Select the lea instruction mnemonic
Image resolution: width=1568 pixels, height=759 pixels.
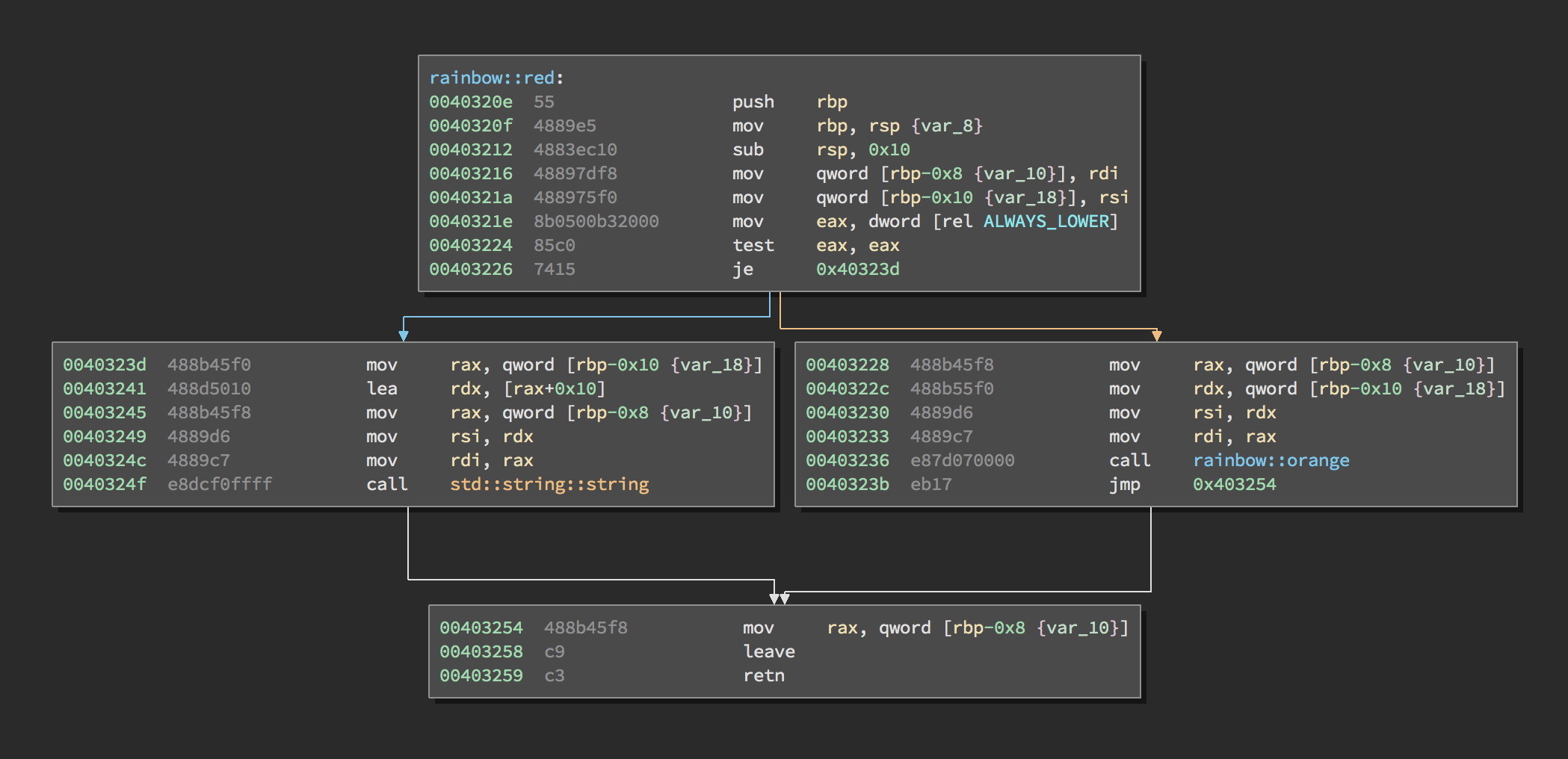click(381, 388)
